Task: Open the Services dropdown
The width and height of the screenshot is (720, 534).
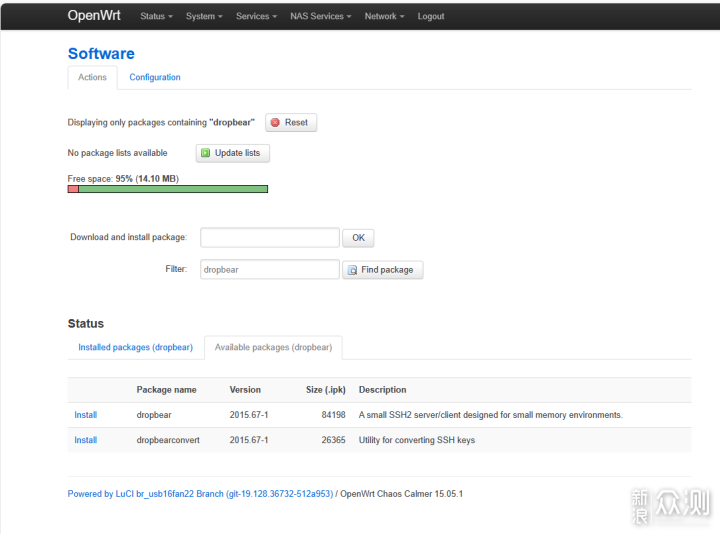Action: point(256,16)
